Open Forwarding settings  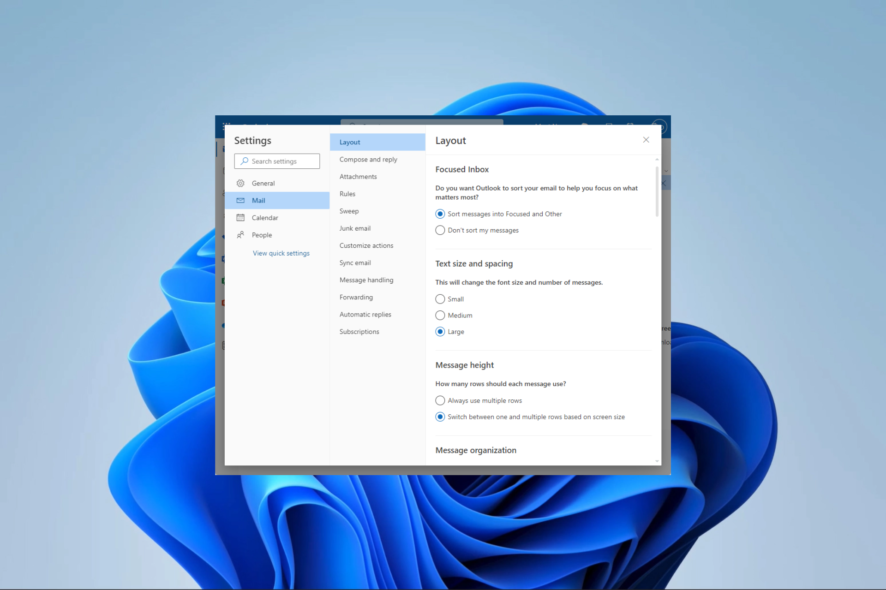tap(377, 297)
